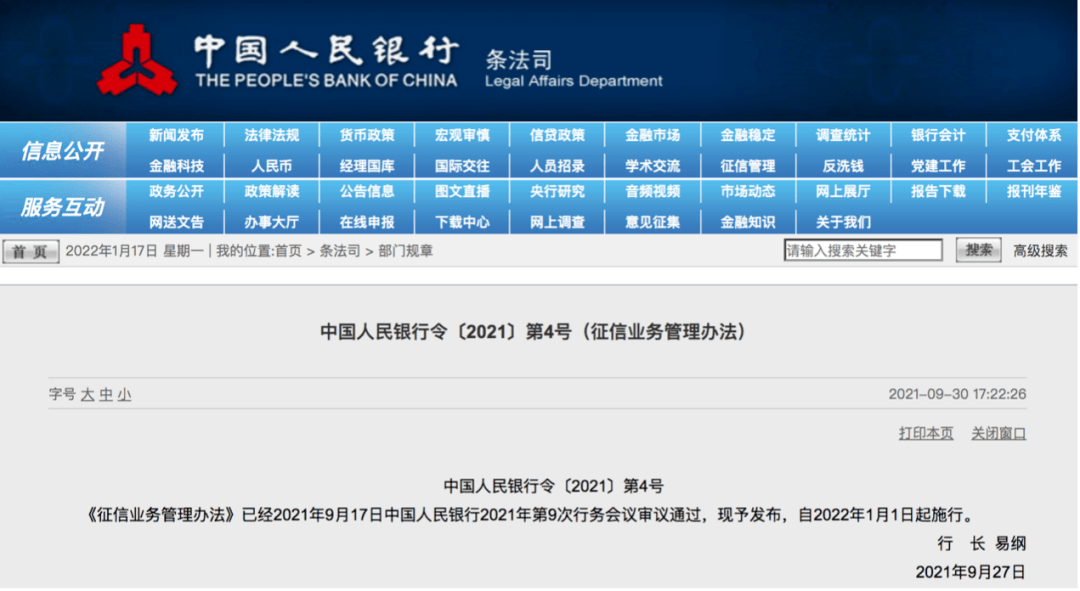This screenshot has height=591, width=1080.
Task: Click the 条法司 Legal Affairs Department heading
Action: 574,69
